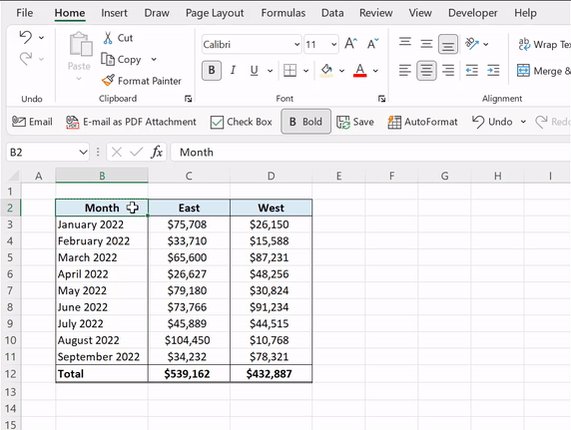Expand the Copy options arrow

154,59
